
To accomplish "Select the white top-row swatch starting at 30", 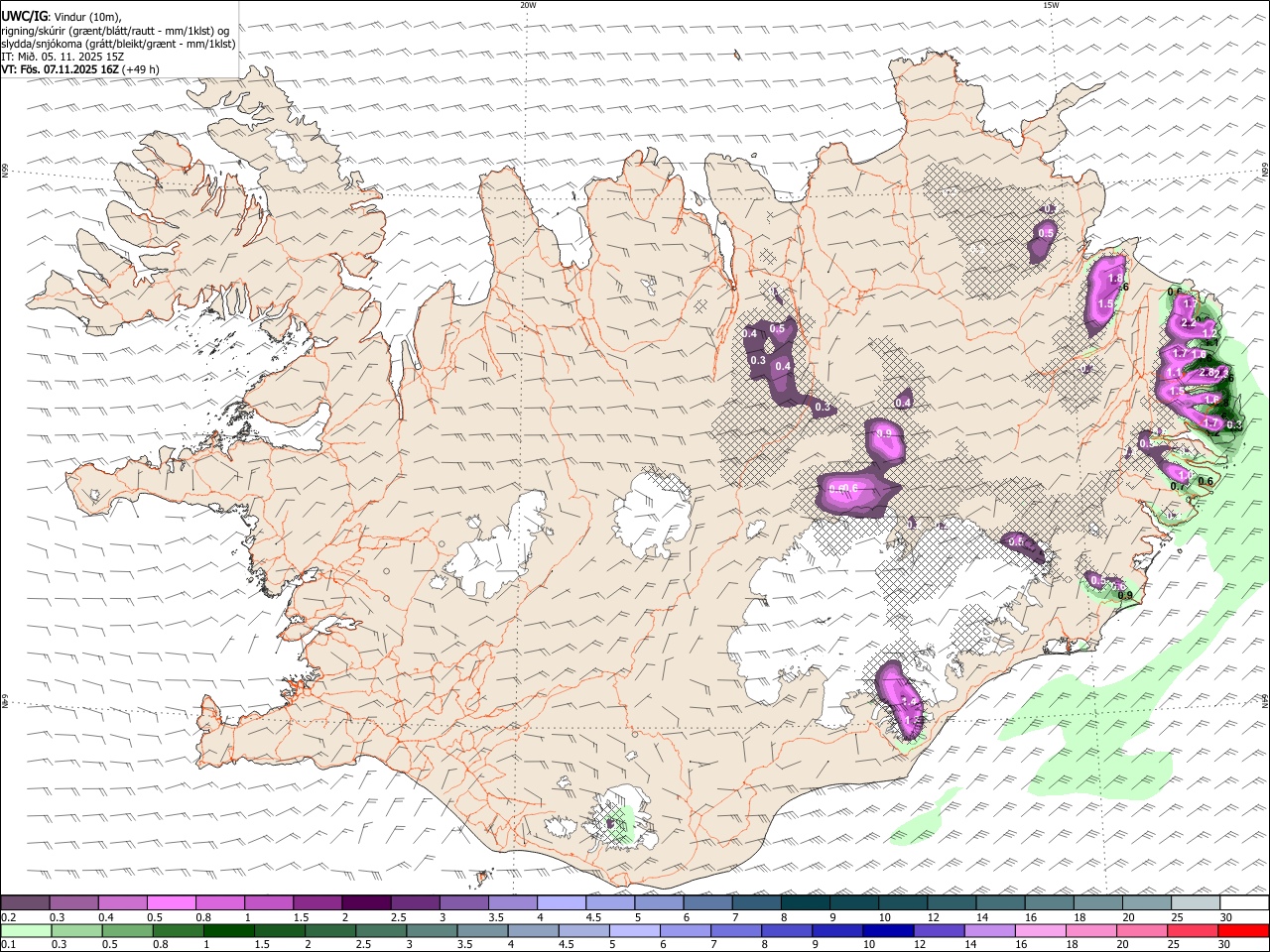I will [x=1244, y=903].
